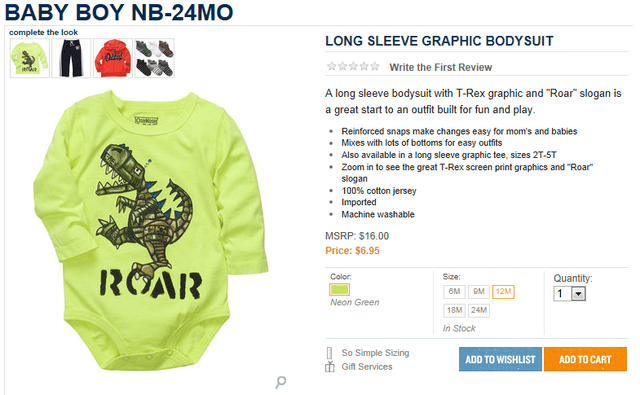Image resolution: width=640 pixels, height=395 pixels.
Task: Select the navy pants thumbnail
Action: tap(71, 58)
